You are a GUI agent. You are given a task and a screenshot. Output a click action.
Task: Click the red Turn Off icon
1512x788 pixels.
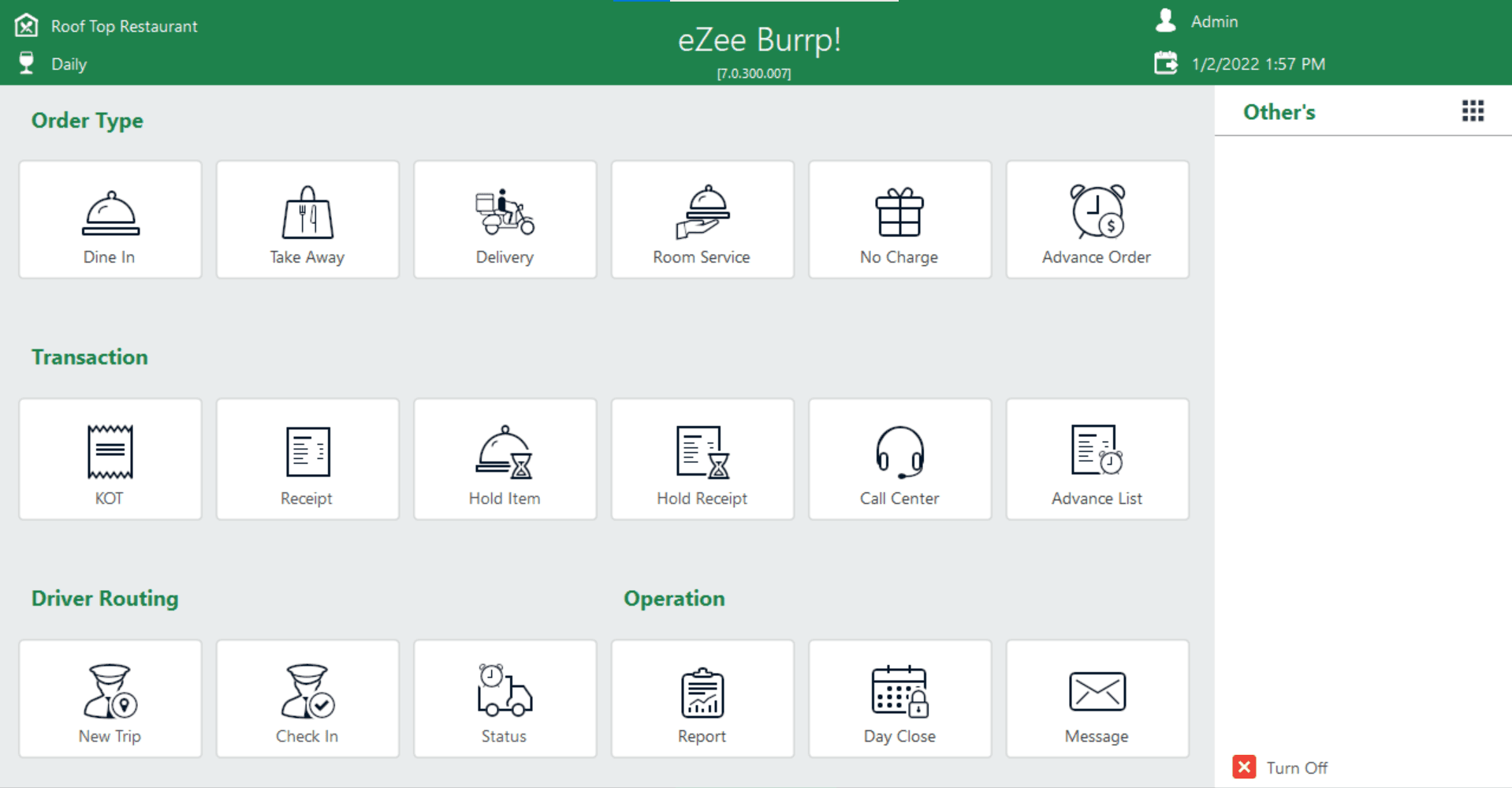[1244, 767]
